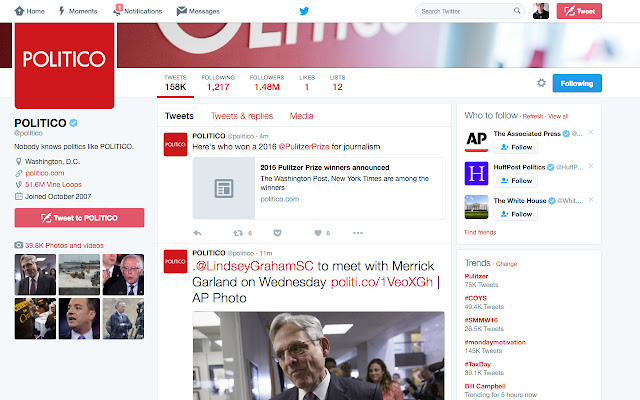This screenshot has height=400, width=640.
Task: Open the politico.com profile link
Action: (x=45, y=173)
